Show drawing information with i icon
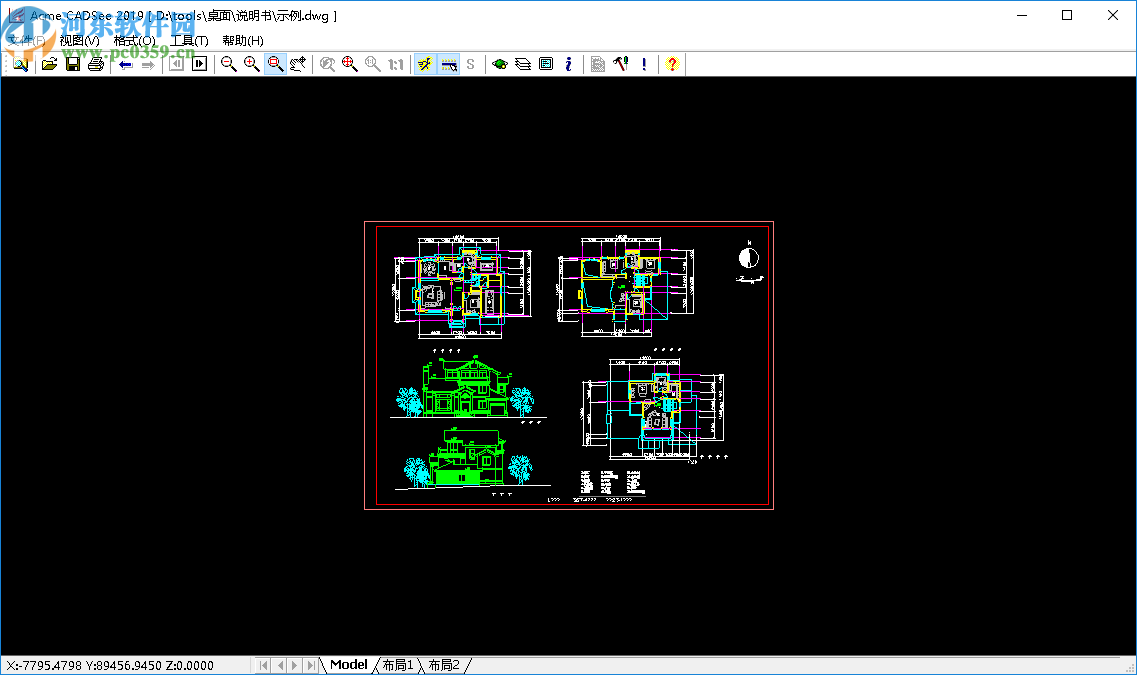Screen dimensions: 1137x675 click(x=568, y=65)
